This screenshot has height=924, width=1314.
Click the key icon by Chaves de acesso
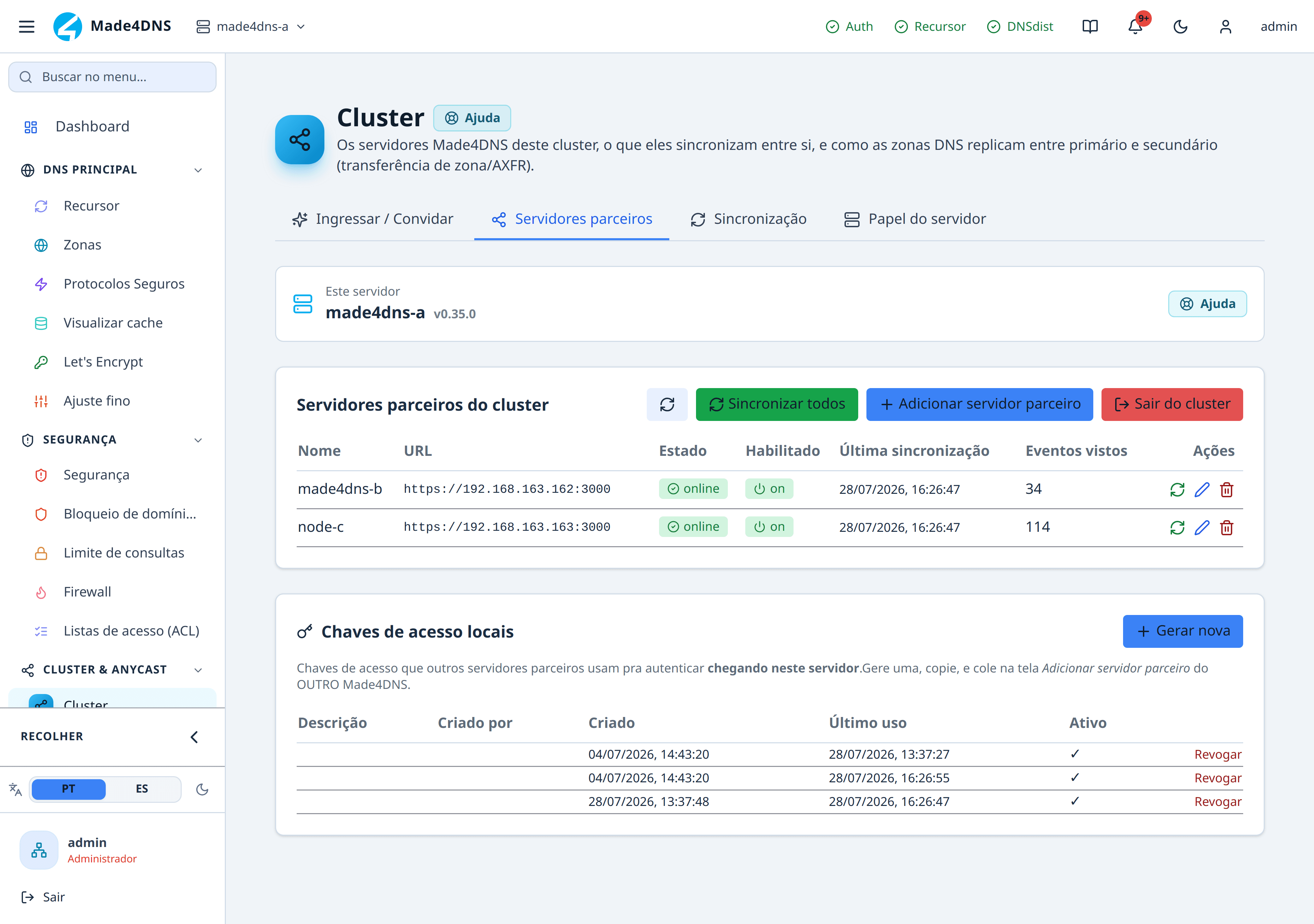tap(305, 631)
